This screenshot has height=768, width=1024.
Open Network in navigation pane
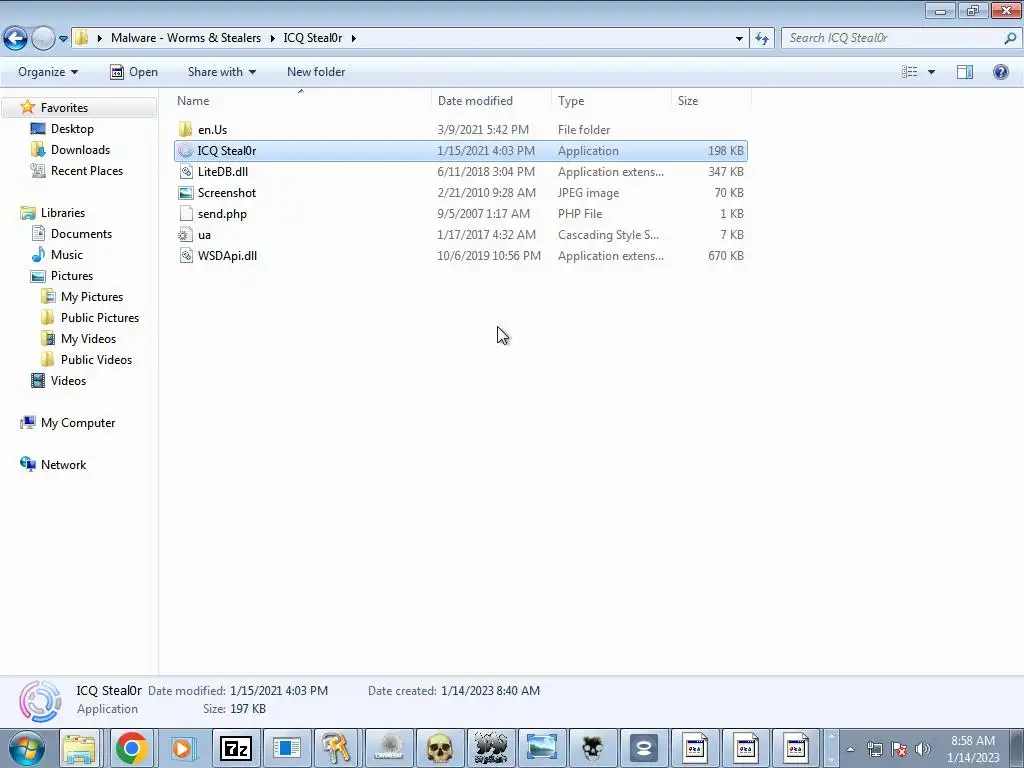click(x=63, y=464)
